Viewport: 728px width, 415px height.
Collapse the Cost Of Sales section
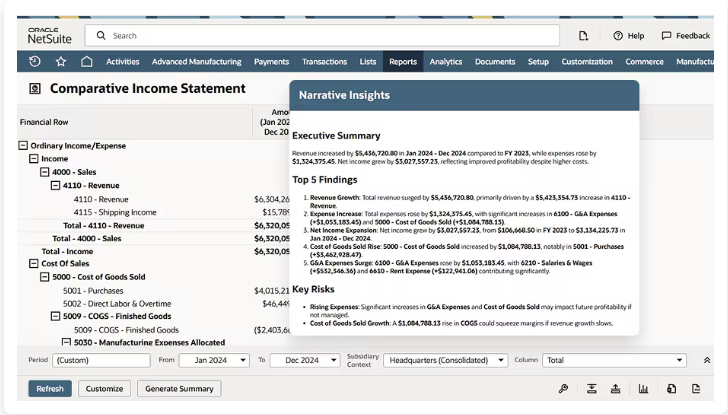coord(34,264)
